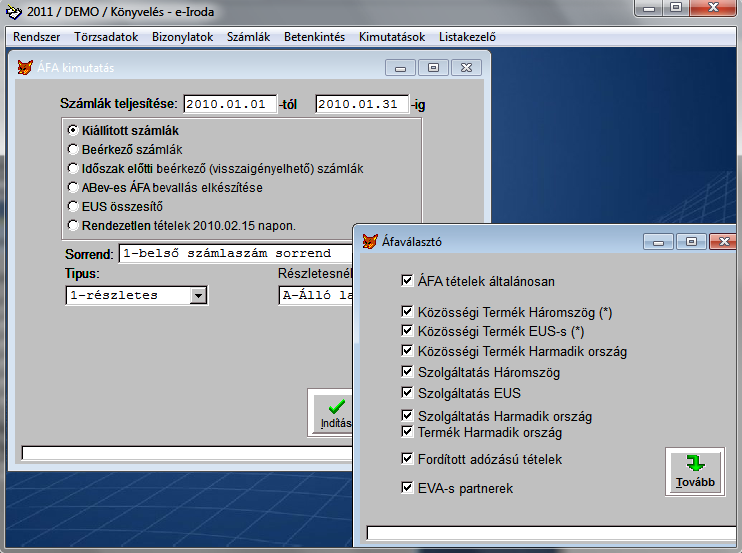Open the Részletesnél layout combo box
The width and height of the screenshot is (742, 553).
coord(315,295)
